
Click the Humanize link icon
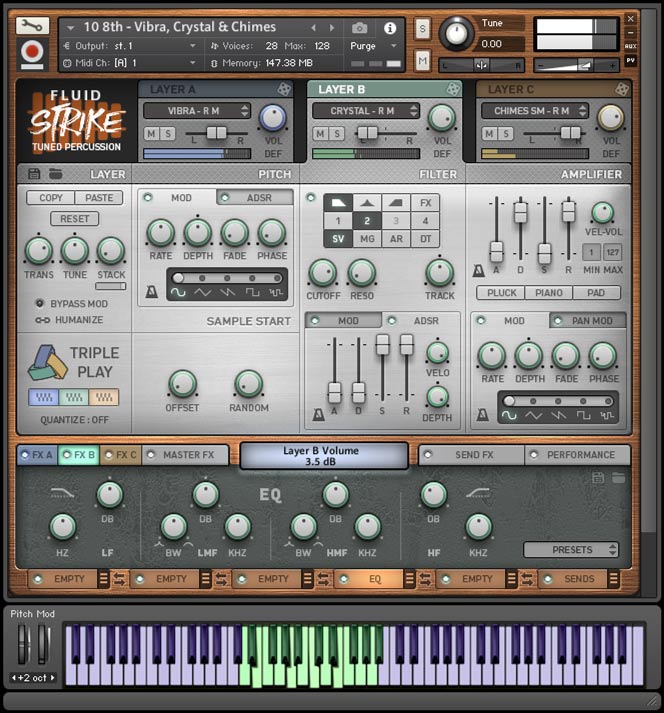[42, 320]
